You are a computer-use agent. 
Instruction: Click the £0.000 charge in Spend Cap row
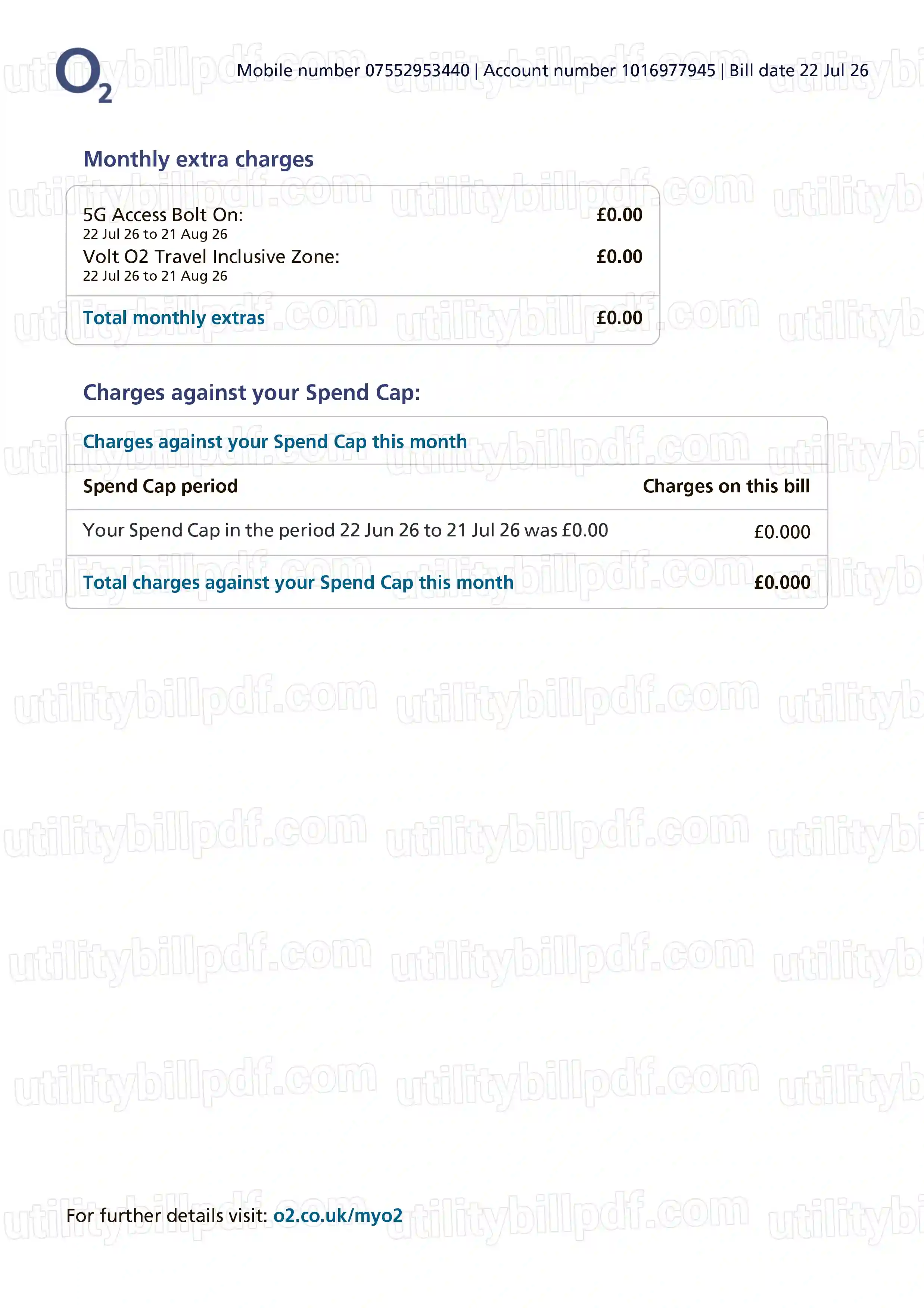coord(782,532)
